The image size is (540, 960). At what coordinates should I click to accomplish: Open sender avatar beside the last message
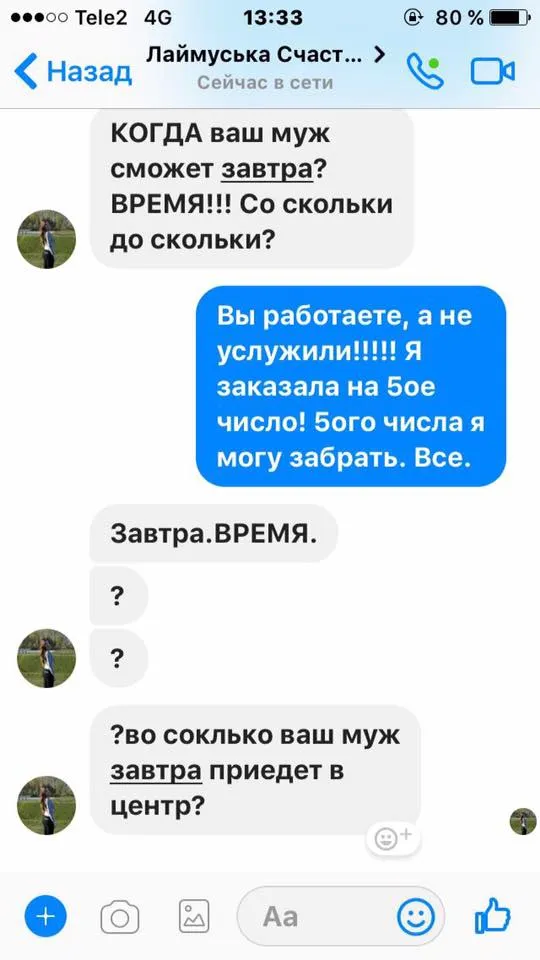[47, 806]
